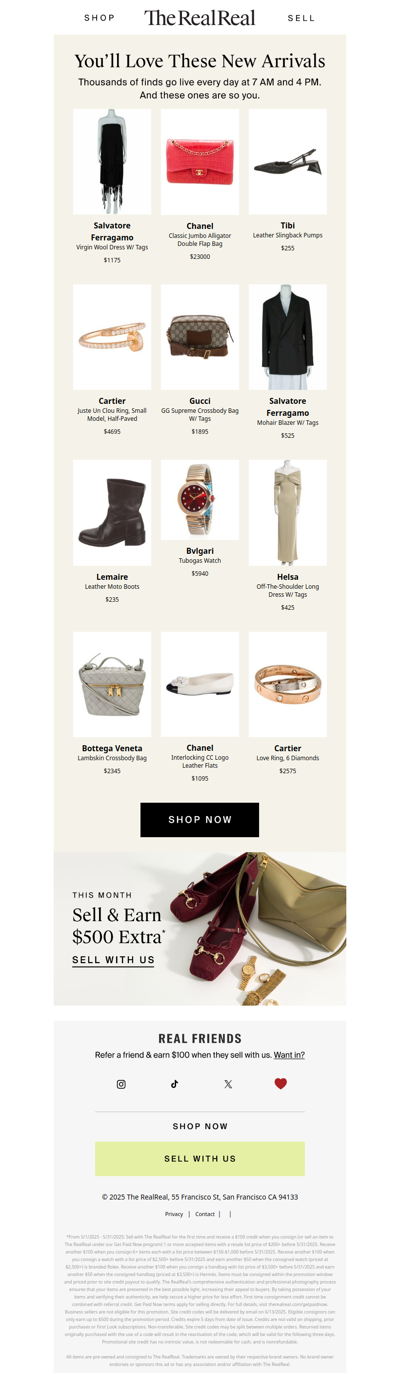
Task: Open the SELL link in header
Action: point(301,18)
